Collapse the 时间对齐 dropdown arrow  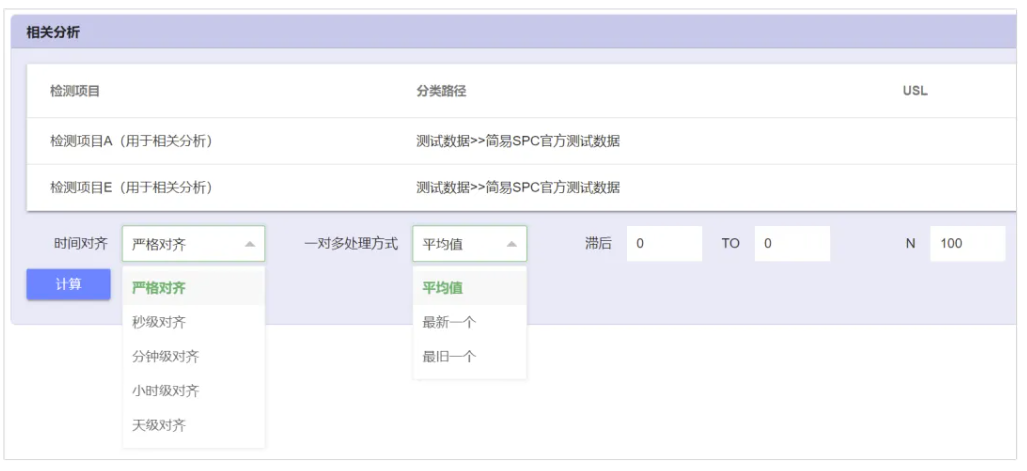(x=250, y=244)
